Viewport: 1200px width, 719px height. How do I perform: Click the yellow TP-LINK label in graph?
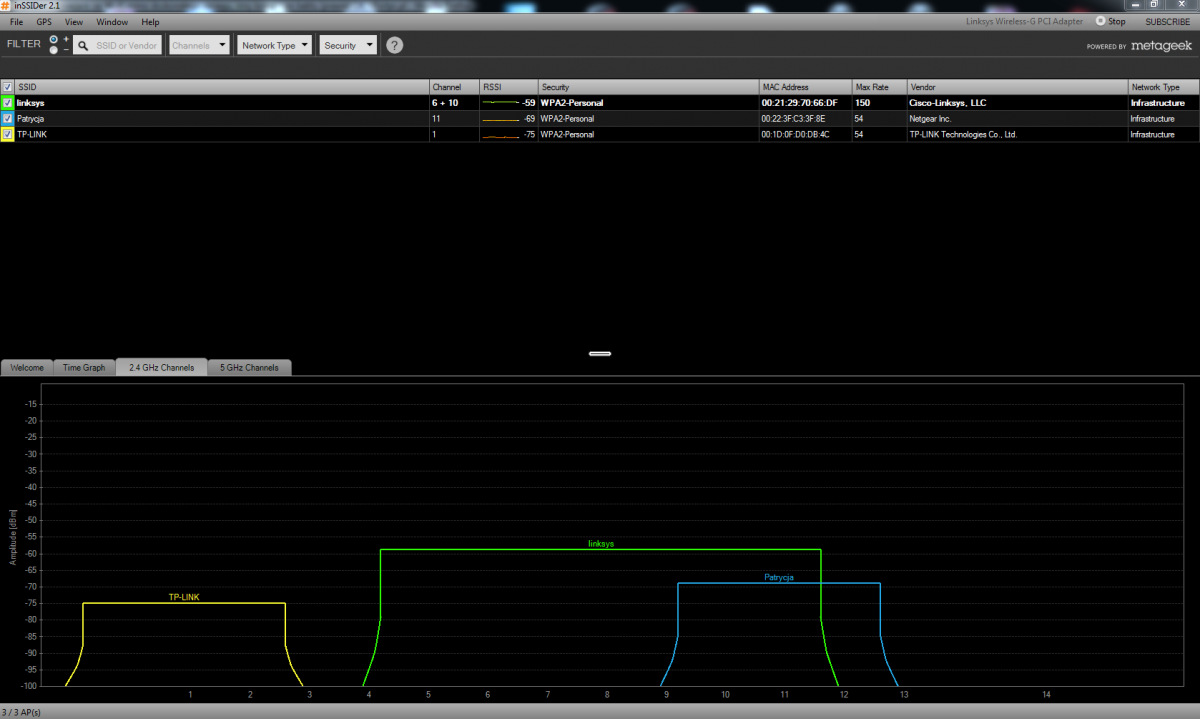[x=184, y=597]
